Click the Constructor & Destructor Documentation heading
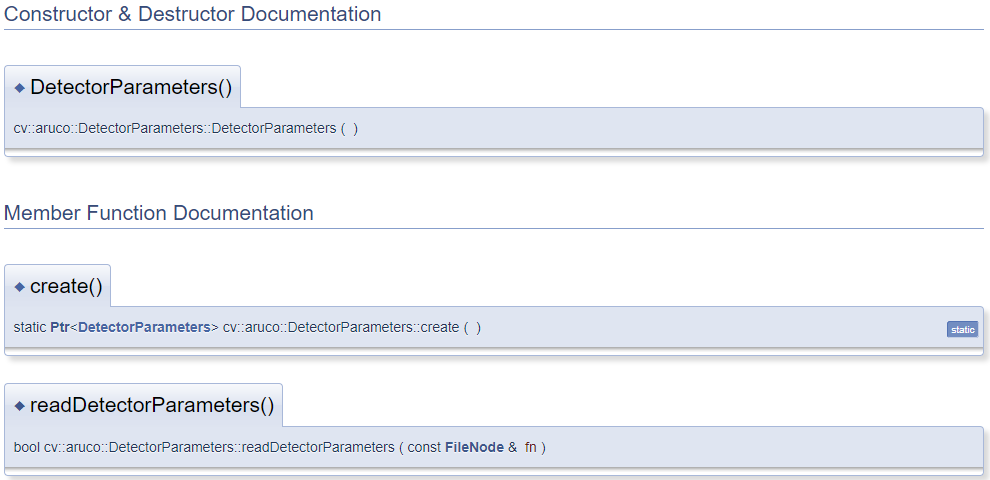Viewport: 990px width, 480px height. 193,15
